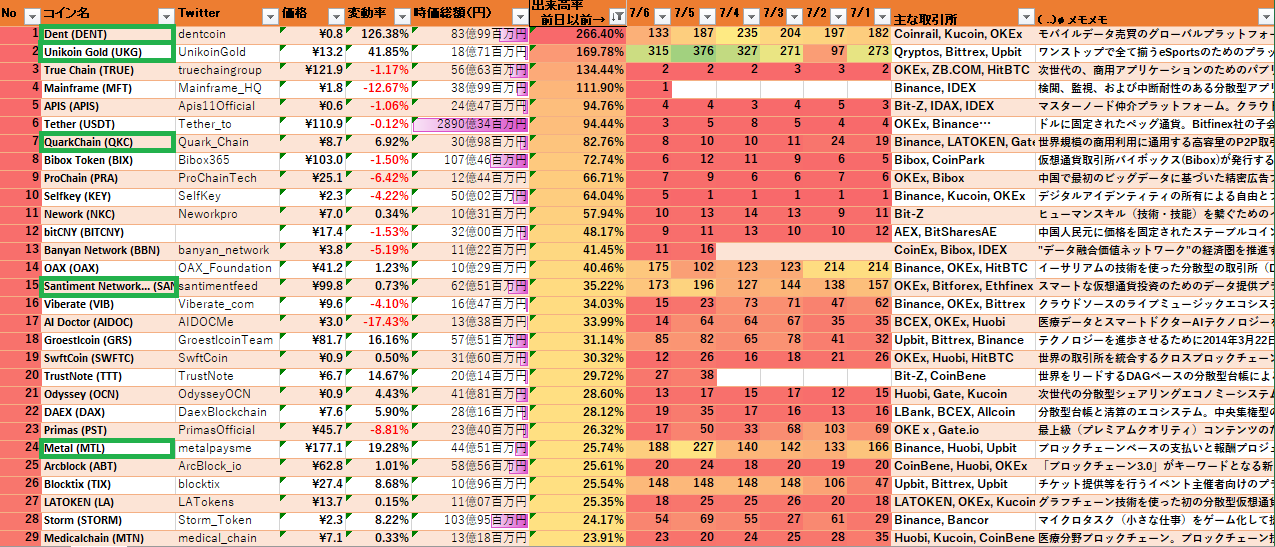
Task: Open the コイン名 column filter dropdown
Action: pyautogui.click(x=166, y=16)
